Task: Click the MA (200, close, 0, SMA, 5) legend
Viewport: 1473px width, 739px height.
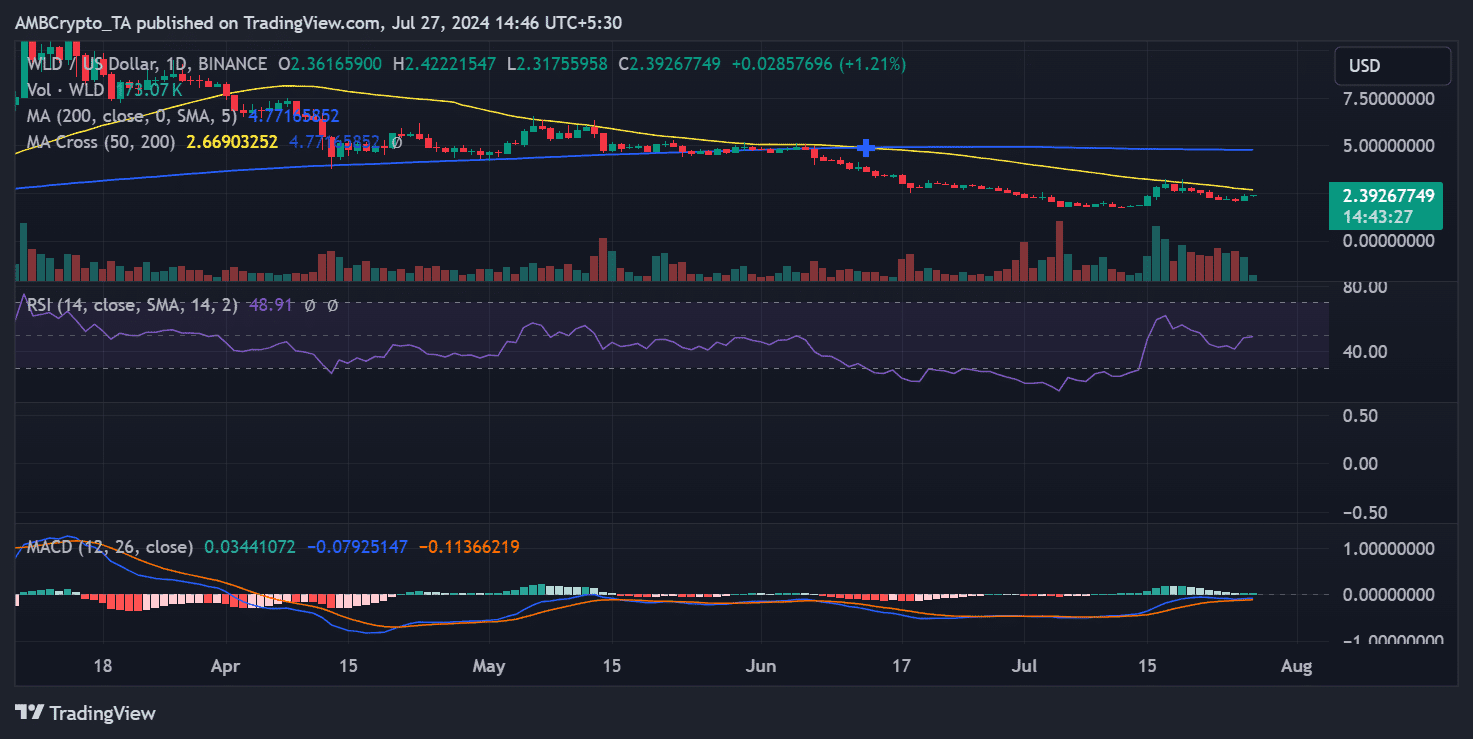Action: pos(134,116)
